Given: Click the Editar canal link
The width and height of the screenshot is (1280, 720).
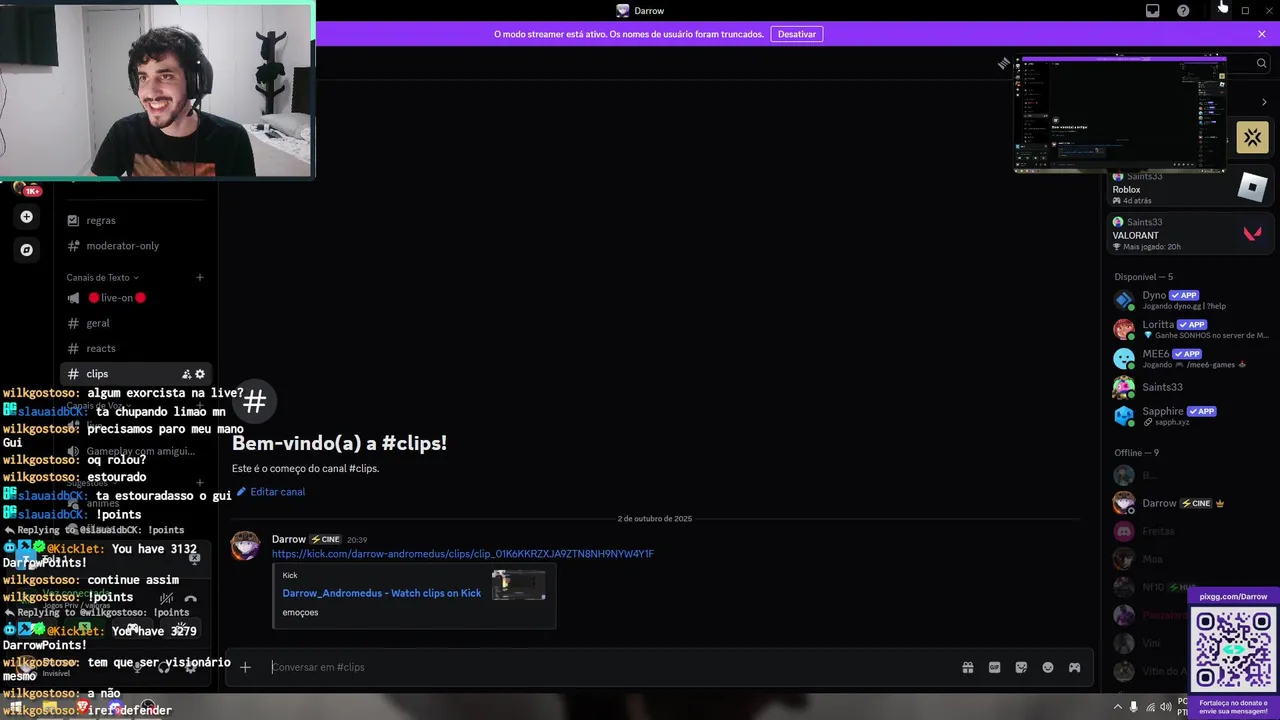Looking at the screenshot, I should click(271, 492).
